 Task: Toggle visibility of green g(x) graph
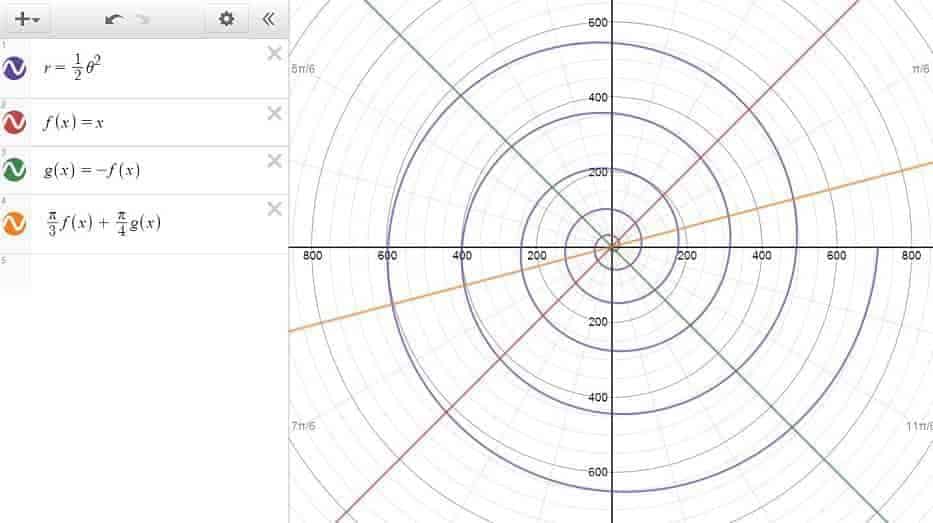click(x=14, y=170)
